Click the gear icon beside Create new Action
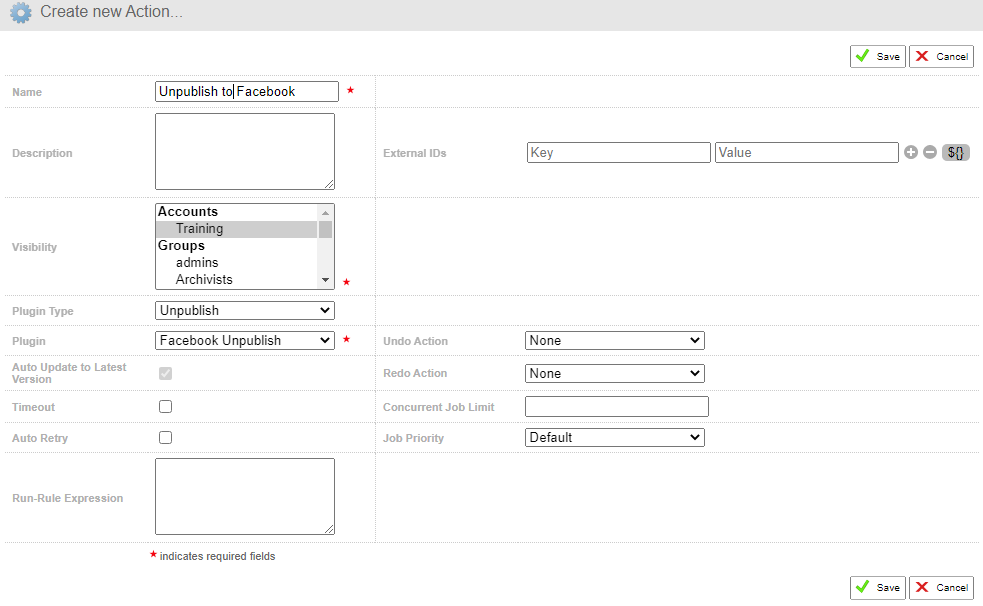This screenshot has height=606, width=983. point(21,13)
